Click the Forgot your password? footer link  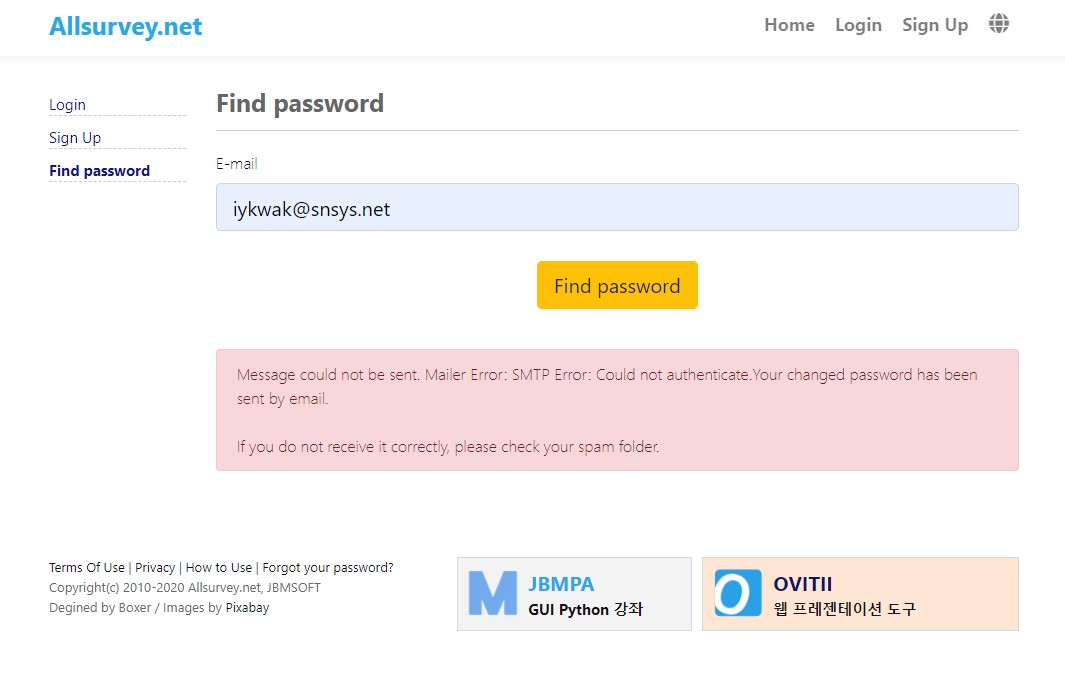tap(328, 568)
